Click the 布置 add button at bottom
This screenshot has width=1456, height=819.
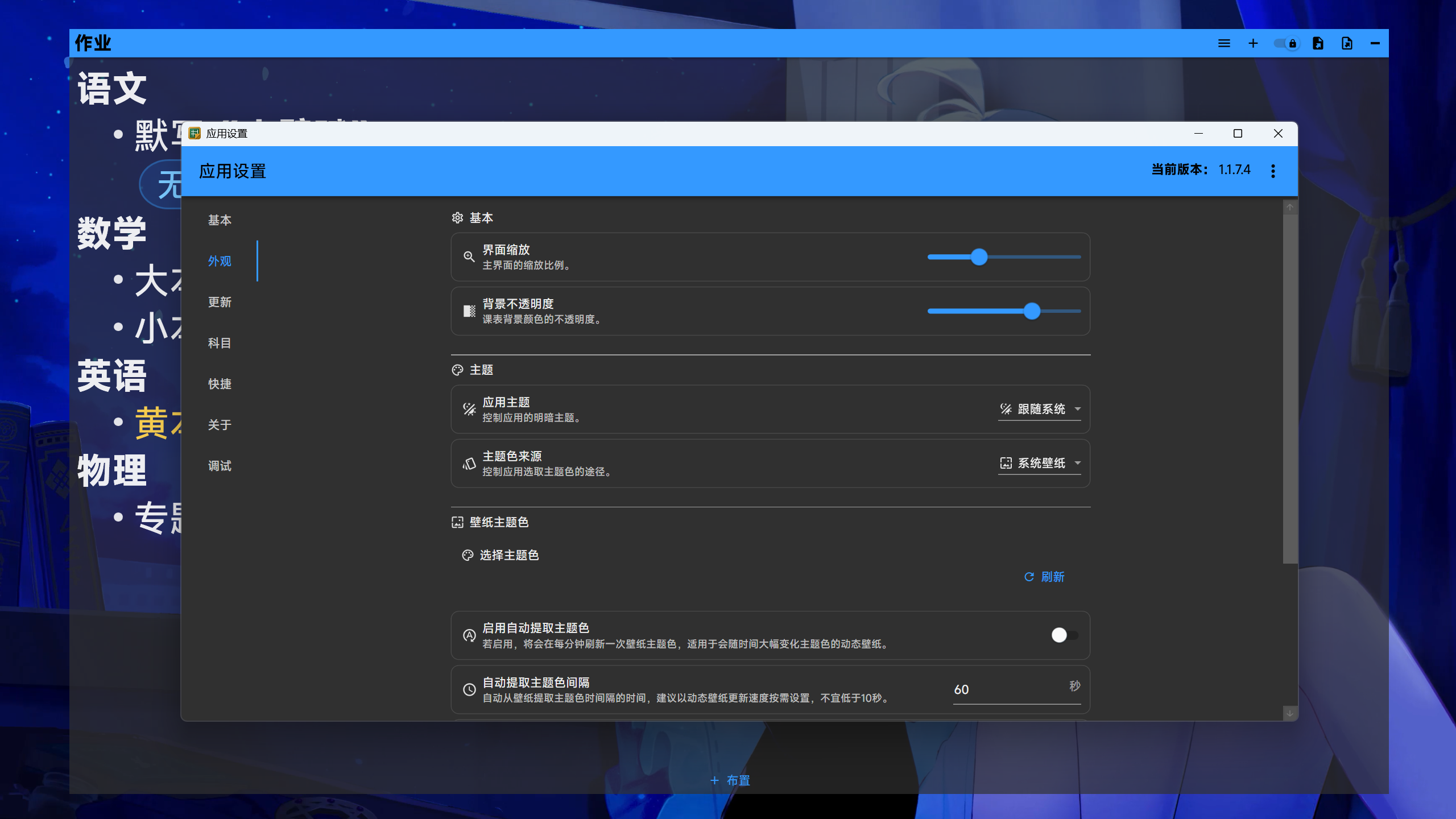pos(730,780)
